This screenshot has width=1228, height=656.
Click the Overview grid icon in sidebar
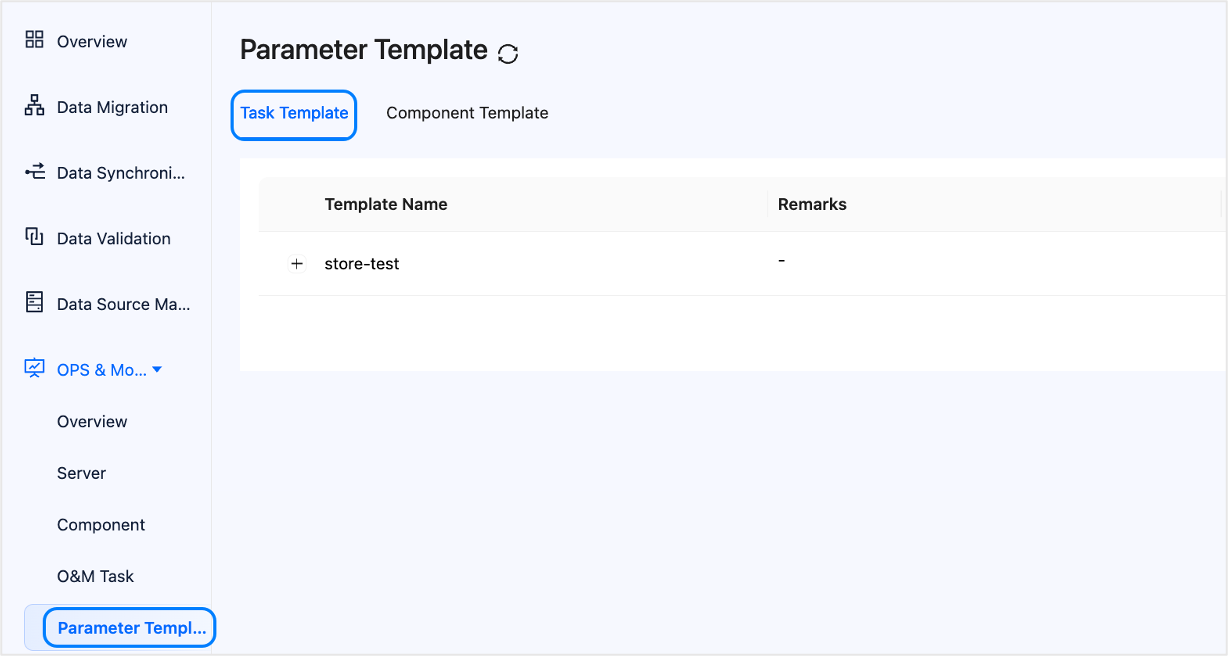(35, 40)
